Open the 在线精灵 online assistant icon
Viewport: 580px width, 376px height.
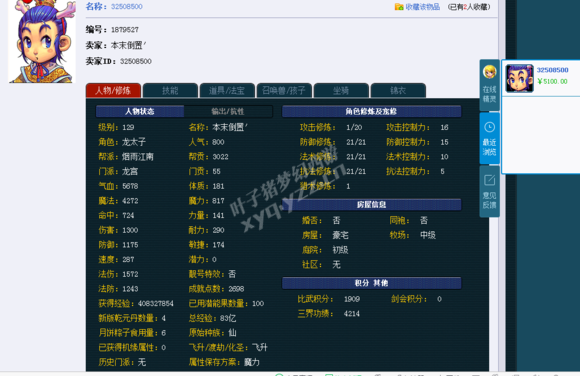(489, 72)
